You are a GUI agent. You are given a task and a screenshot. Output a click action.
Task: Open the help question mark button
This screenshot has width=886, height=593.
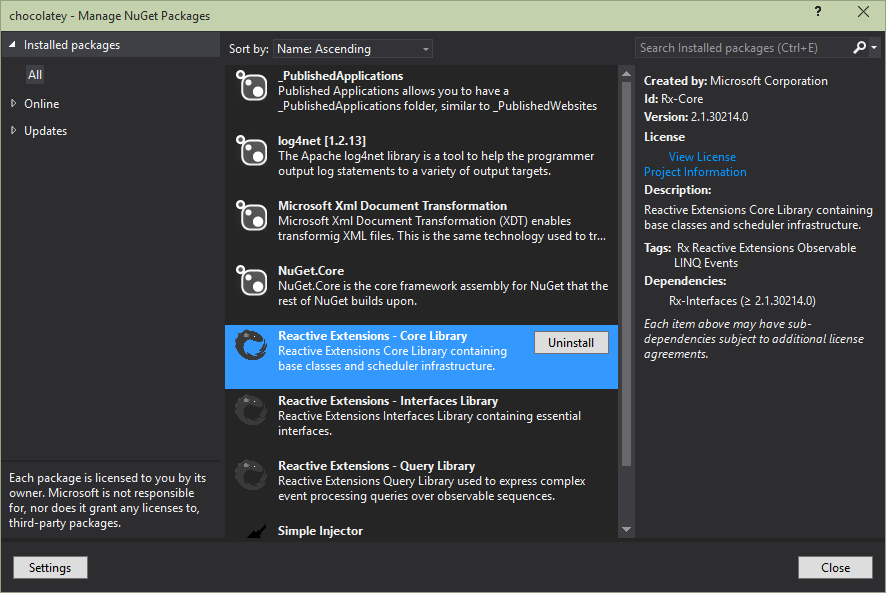point(818,12)
